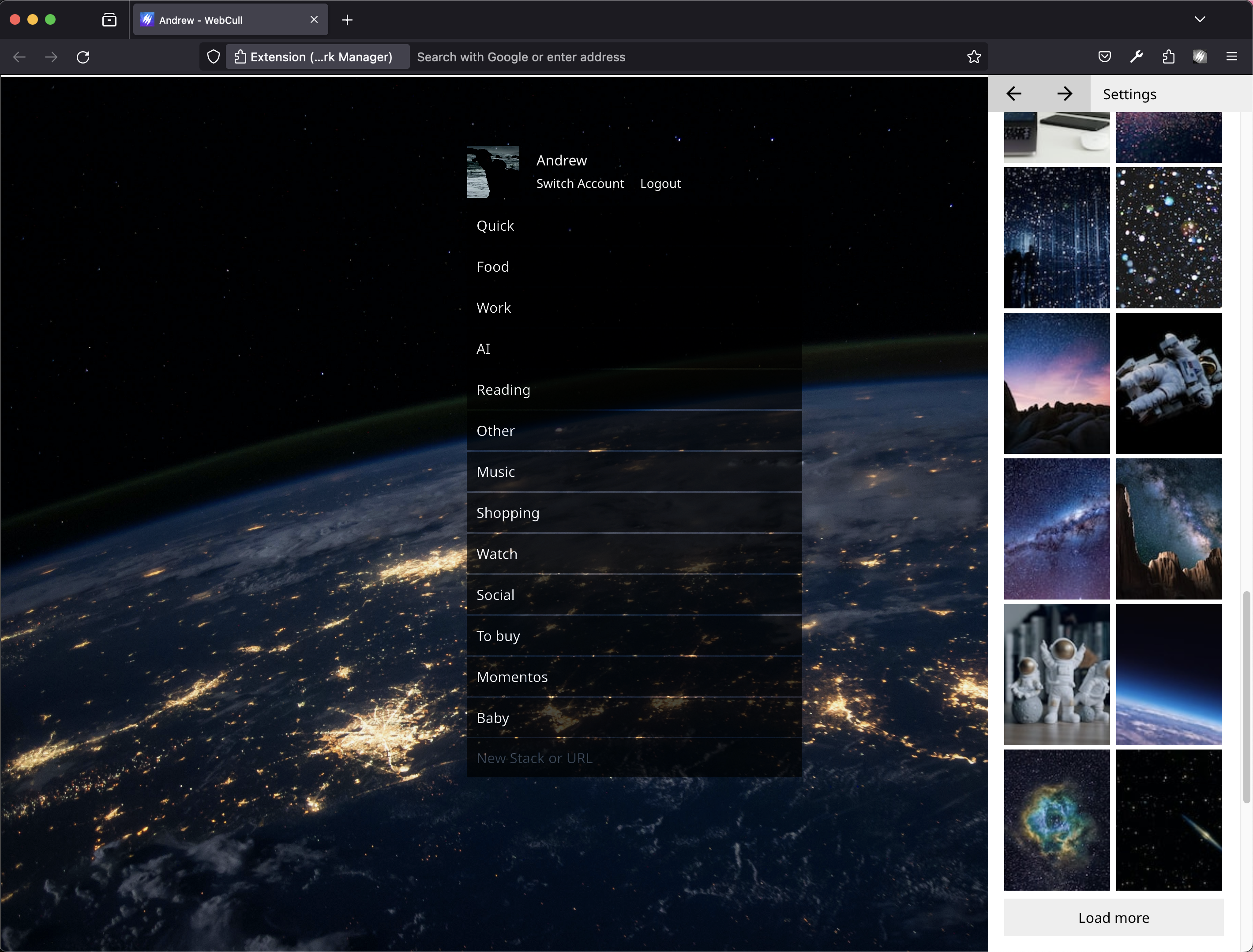Open the Pocket save icon
This screenshot has width=1253, height=952.
pyautogui.click(x=1104, y=56)
